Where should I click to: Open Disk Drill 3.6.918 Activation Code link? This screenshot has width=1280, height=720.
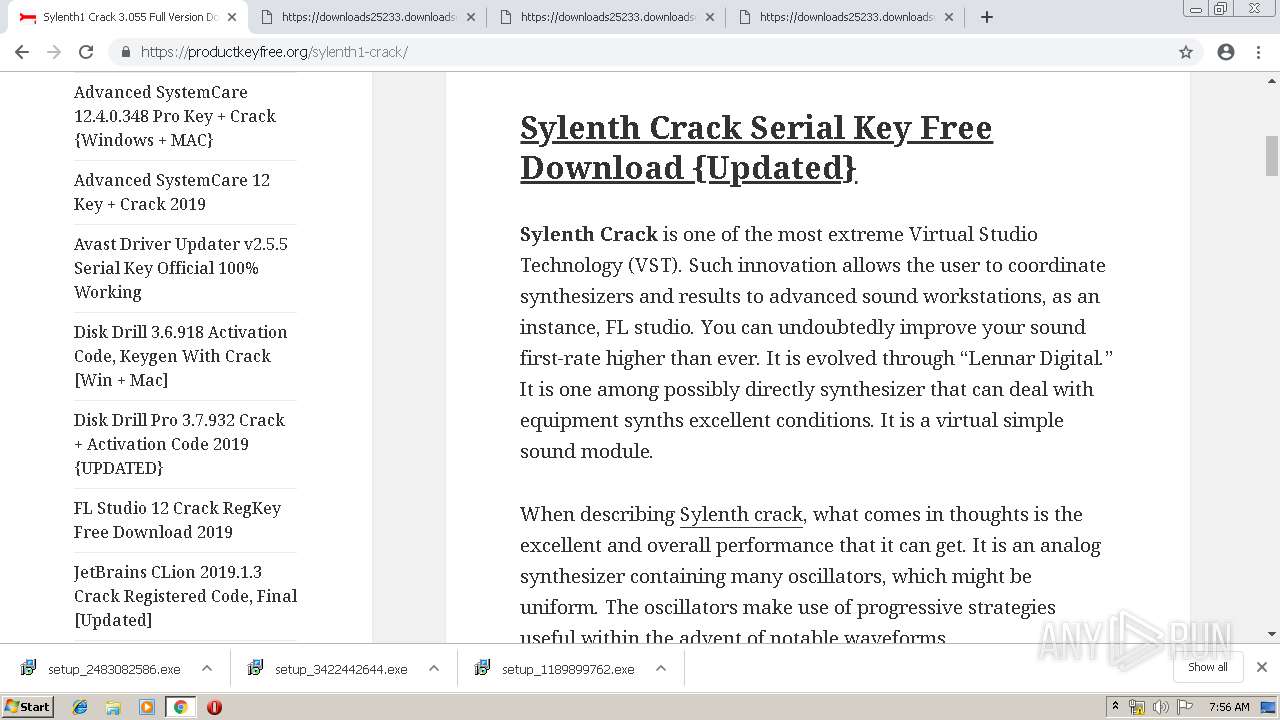click(x=181, y=356)
